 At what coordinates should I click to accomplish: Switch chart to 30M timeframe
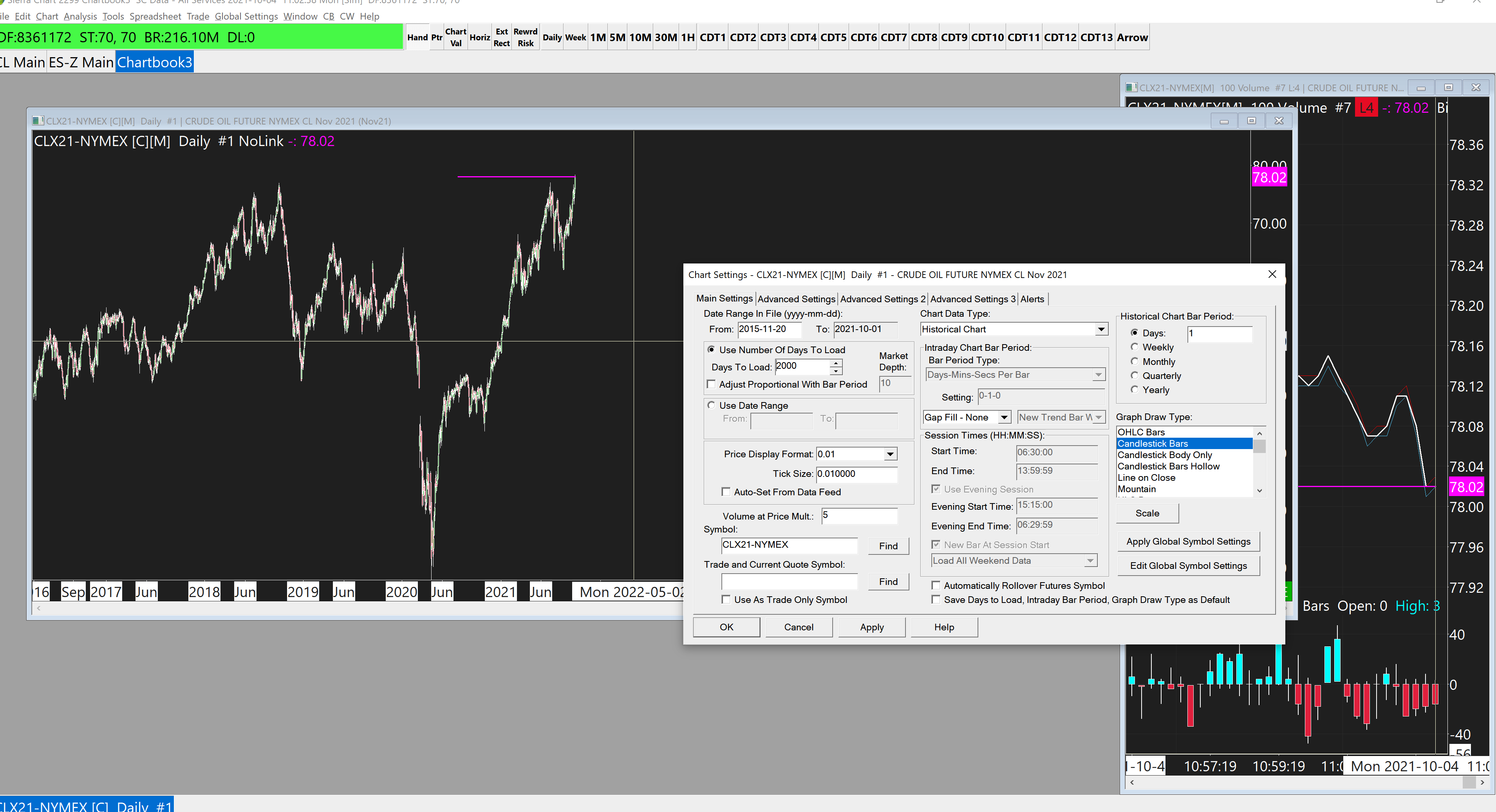pyautogui.click(x=665, y=37)
